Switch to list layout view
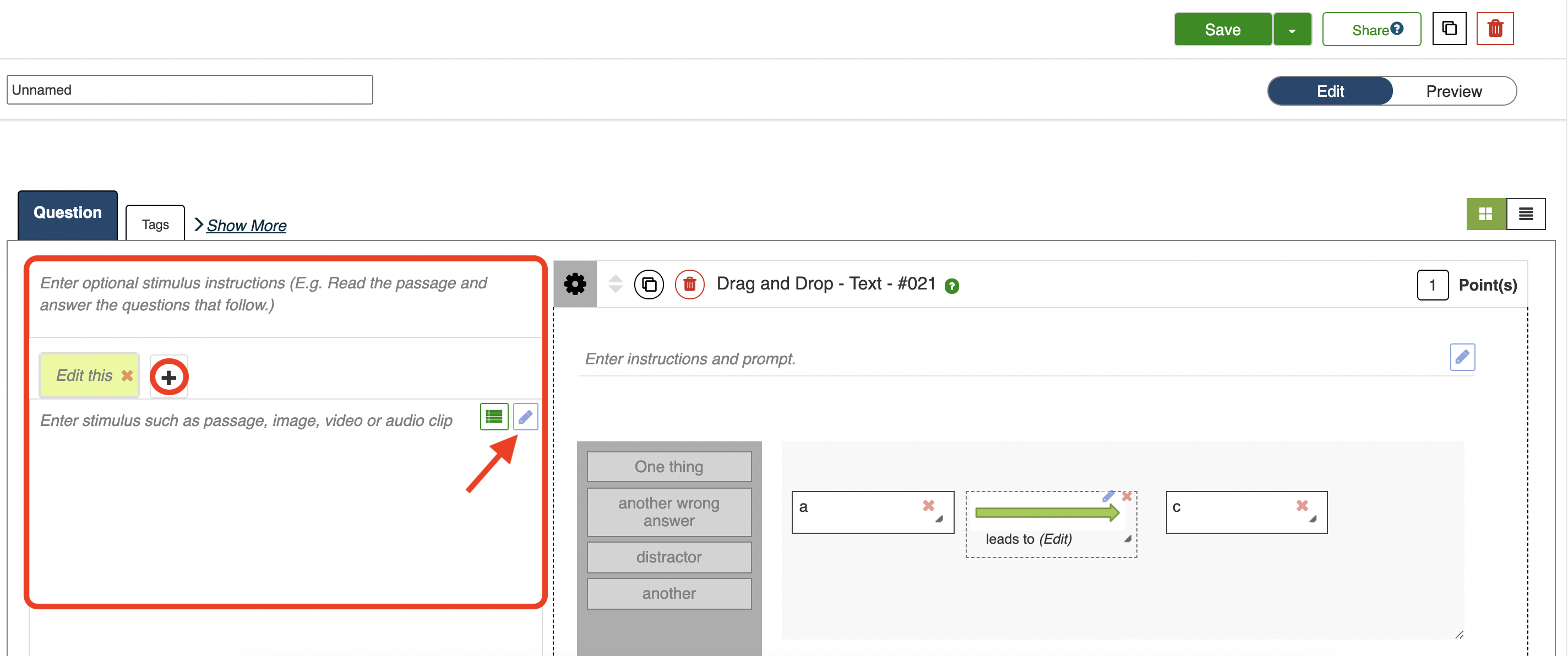The height and width of the screenshot is (656, 1568). coord(1526,214)
